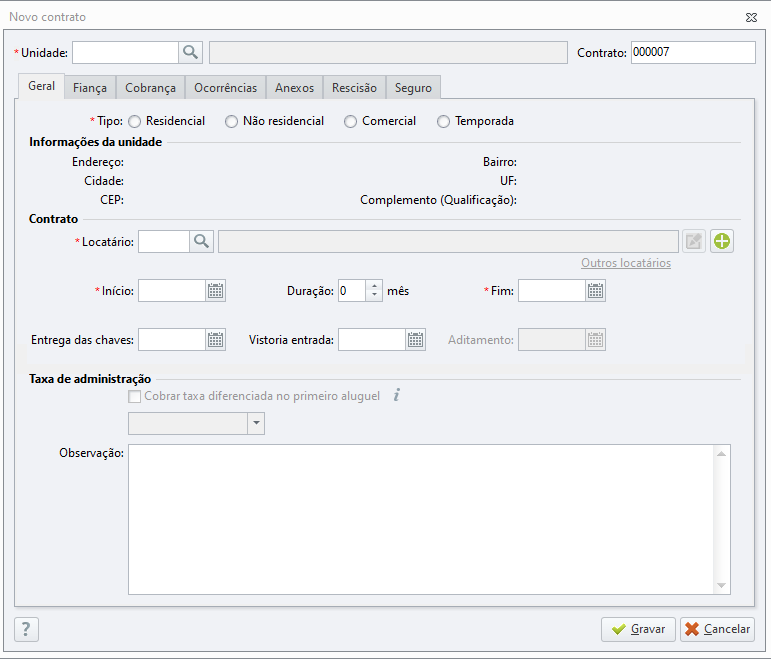Open the Vistoria entrada calendar icon

click(x=415, y=340)
